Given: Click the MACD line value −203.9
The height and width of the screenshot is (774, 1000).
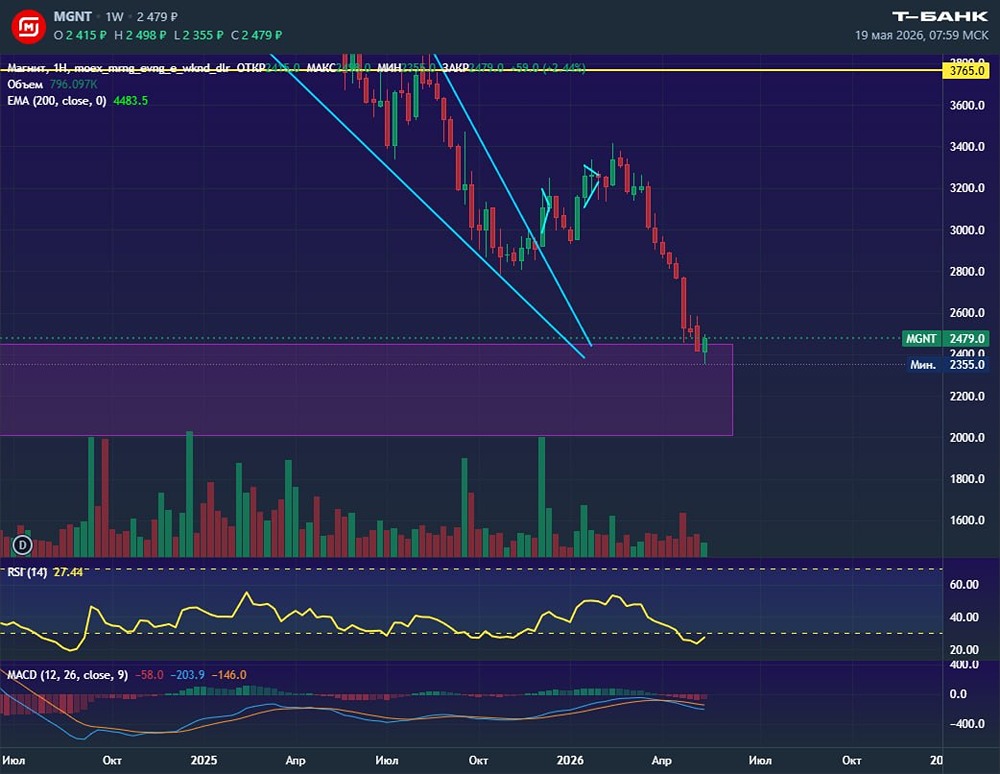Looking at the screenshot, I should (x=188, y=675).
